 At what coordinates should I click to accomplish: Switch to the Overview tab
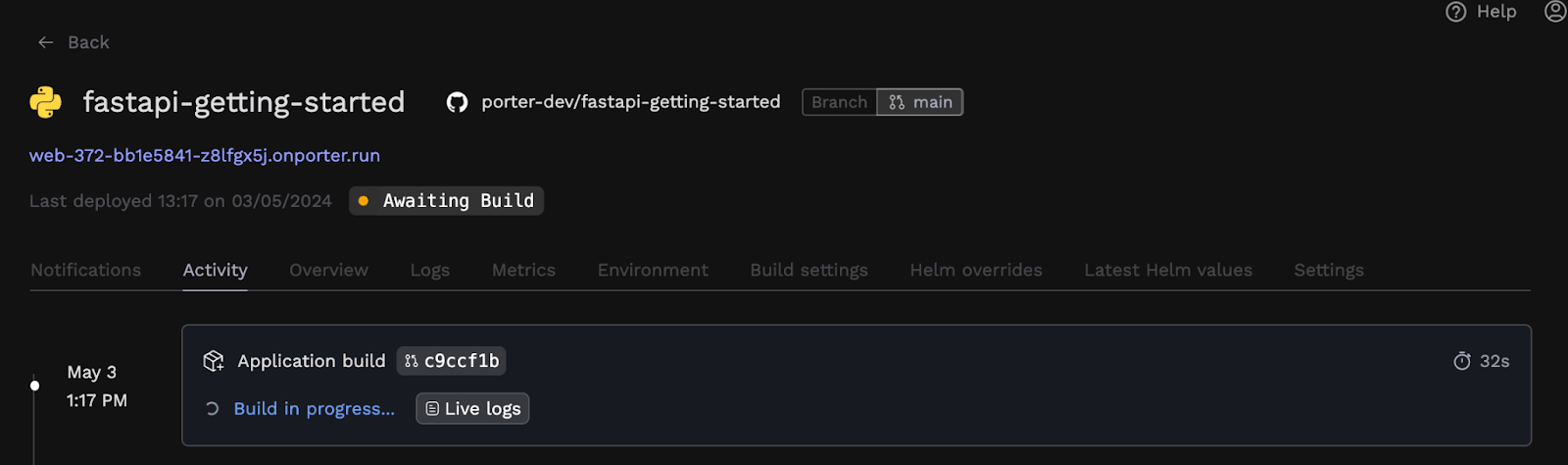tap(328, 270)
